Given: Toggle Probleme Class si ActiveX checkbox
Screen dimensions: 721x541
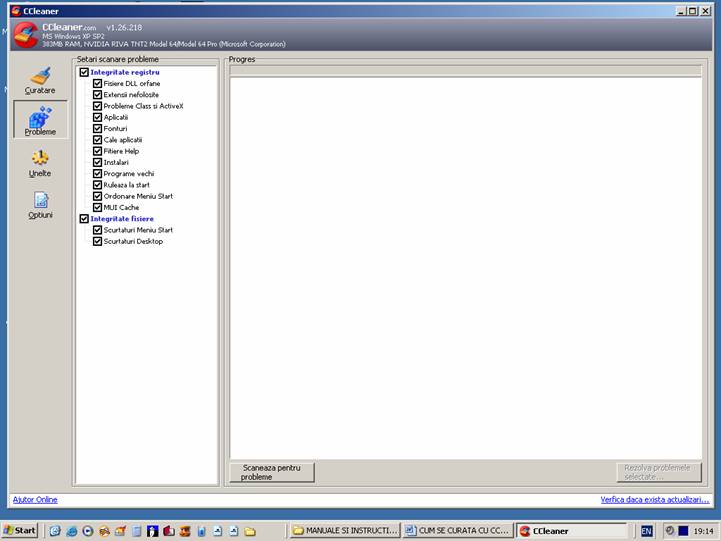Looking at the screenshot, I should 97,106.
